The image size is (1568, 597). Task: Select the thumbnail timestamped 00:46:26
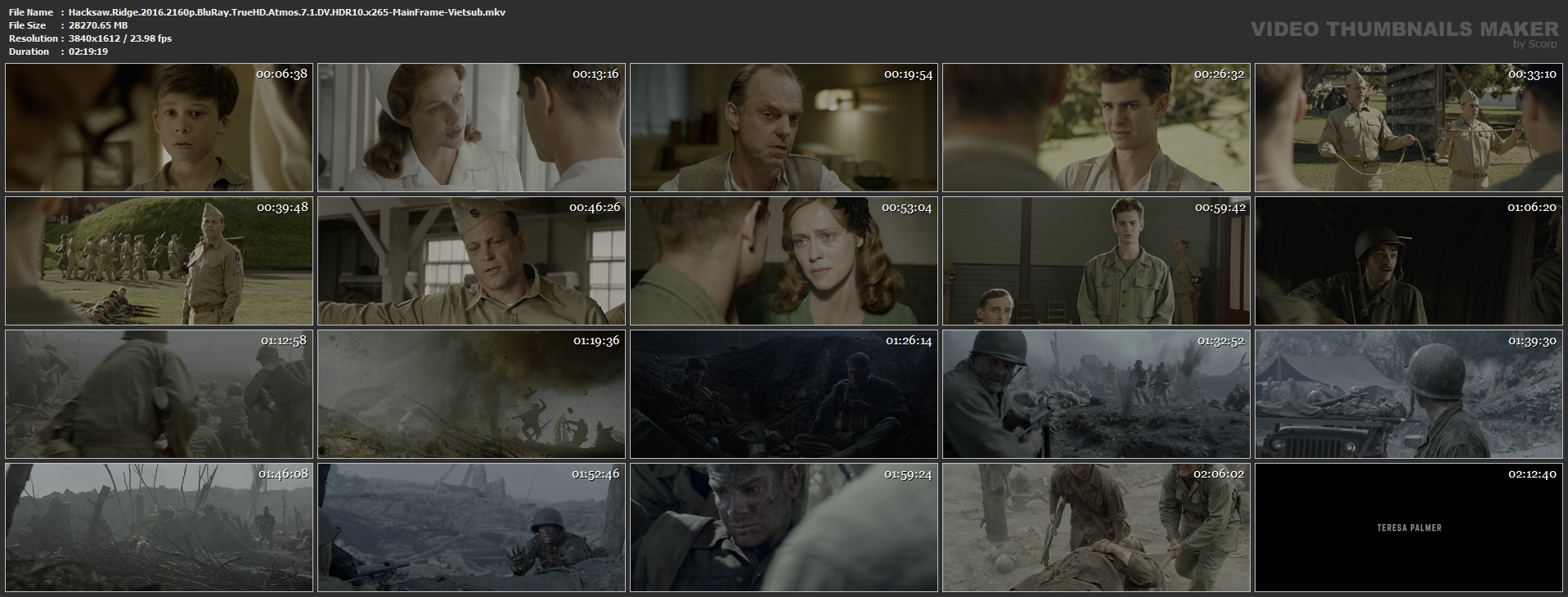pyautogui.click(x=471, y=261)
